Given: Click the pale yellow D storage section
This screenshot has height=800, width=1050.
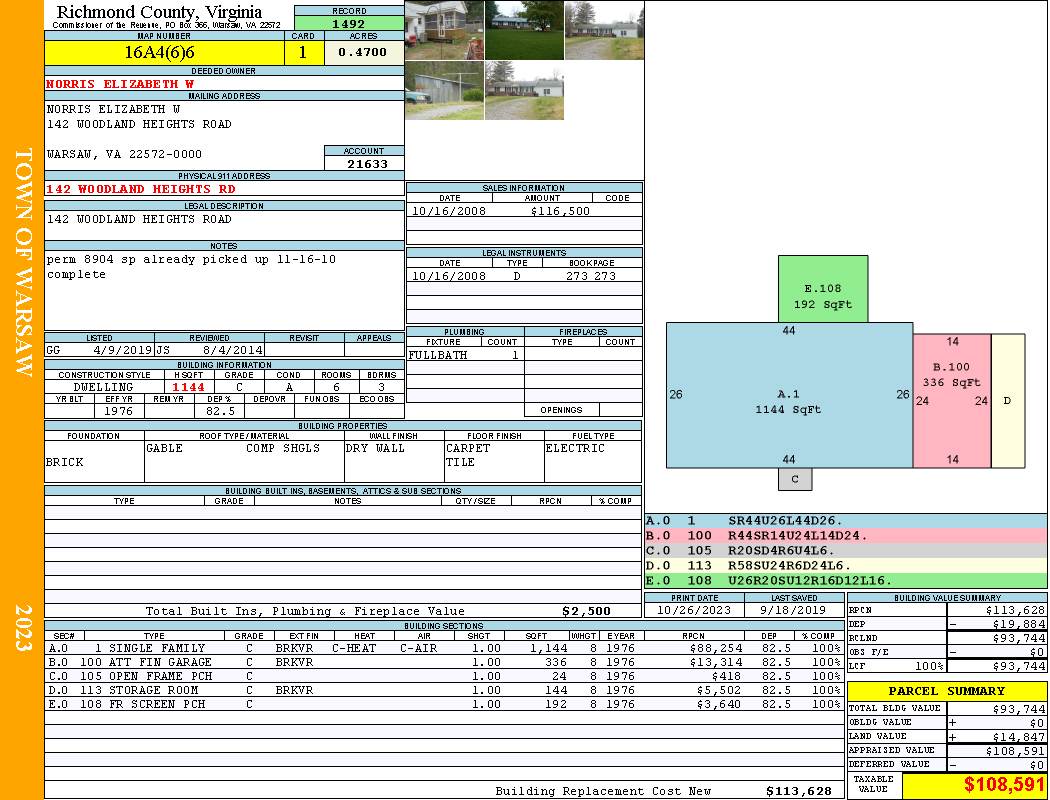Looking at the screenshot, I should coord(1007,400).
